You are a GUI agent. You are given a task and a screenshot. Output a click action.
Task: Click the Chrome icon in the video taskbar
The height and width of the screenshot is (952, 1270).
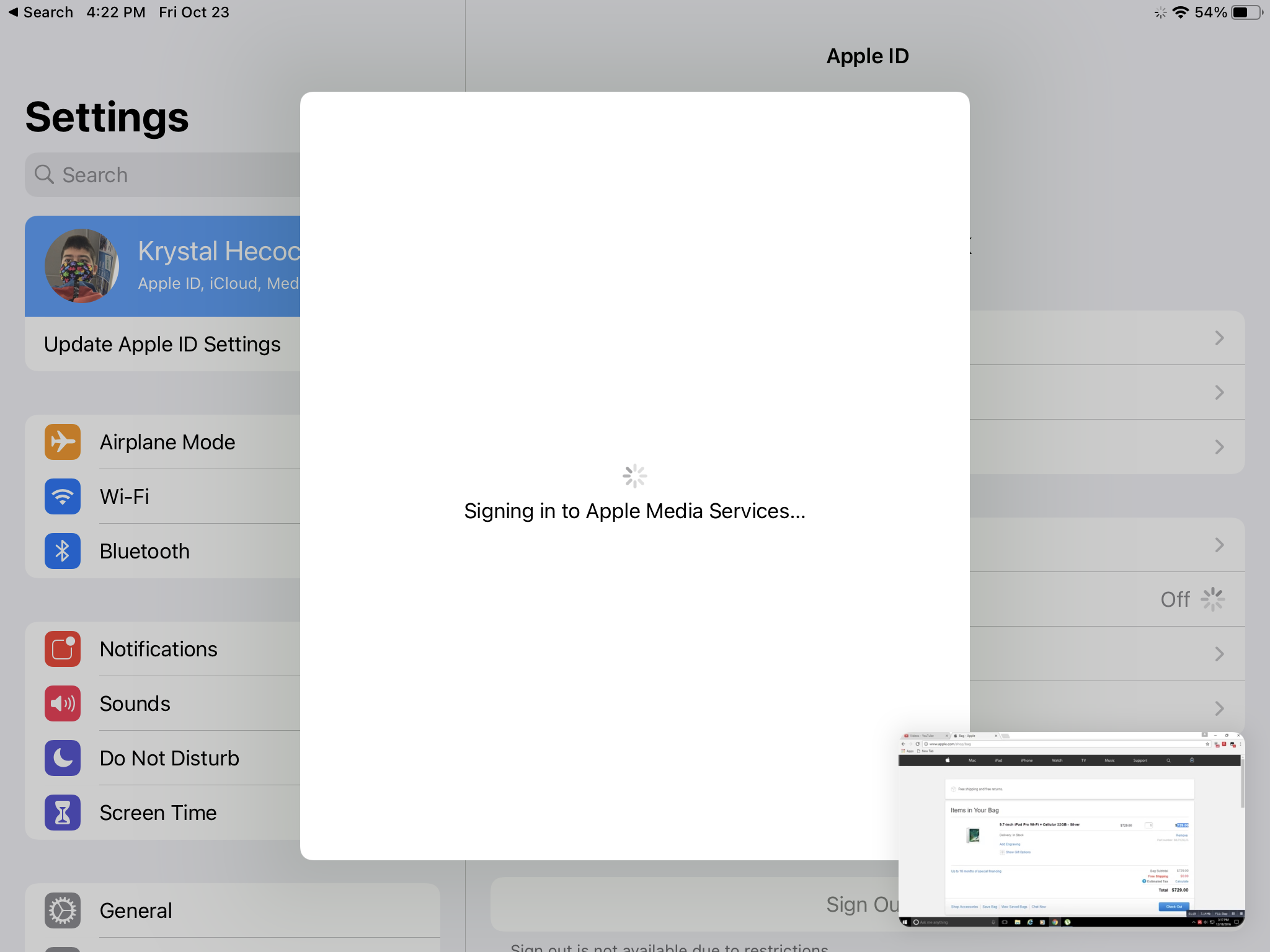(x=1055, y=922)
